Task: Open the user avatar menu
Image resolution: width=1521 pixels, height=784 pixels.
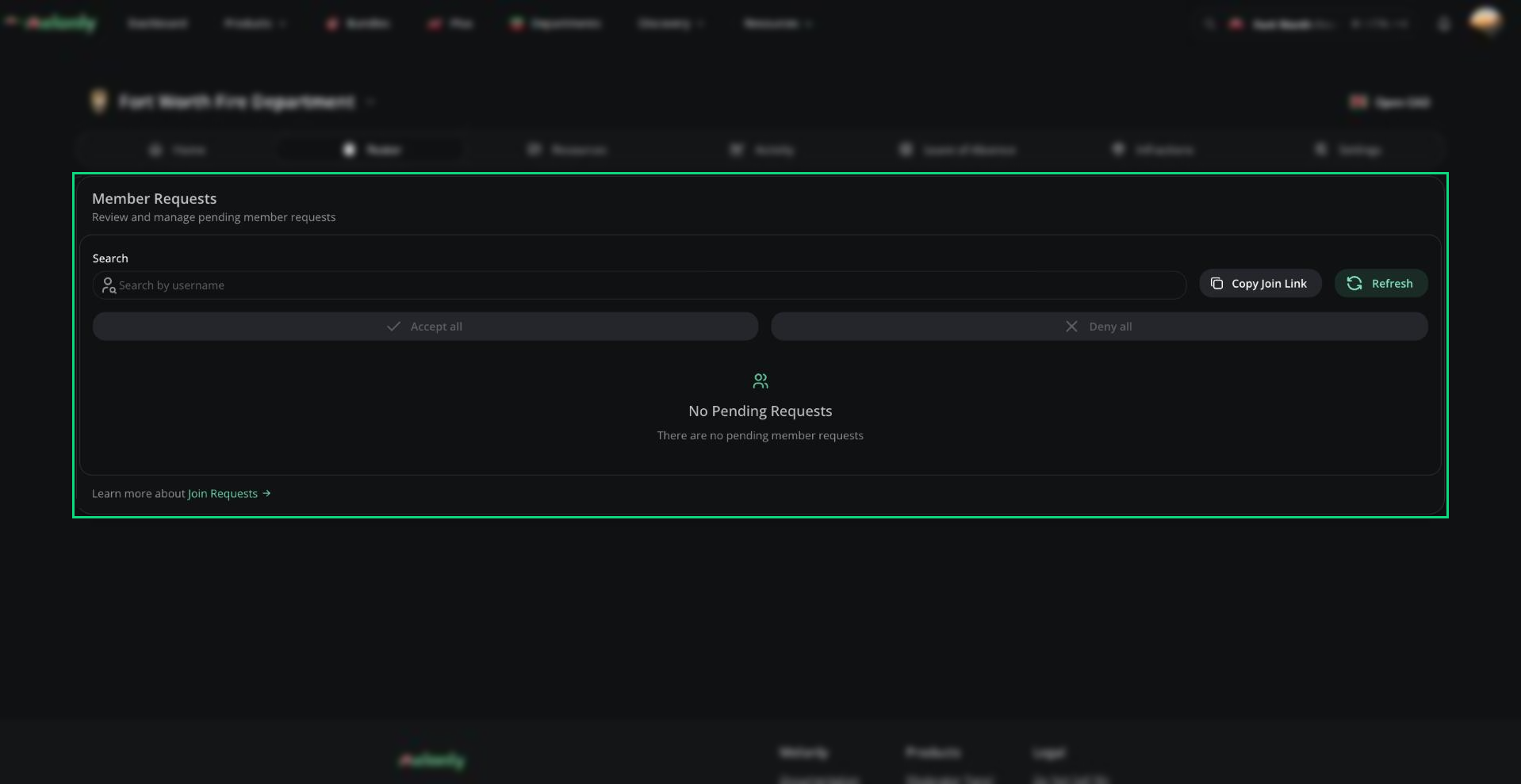Action: 1485,22
